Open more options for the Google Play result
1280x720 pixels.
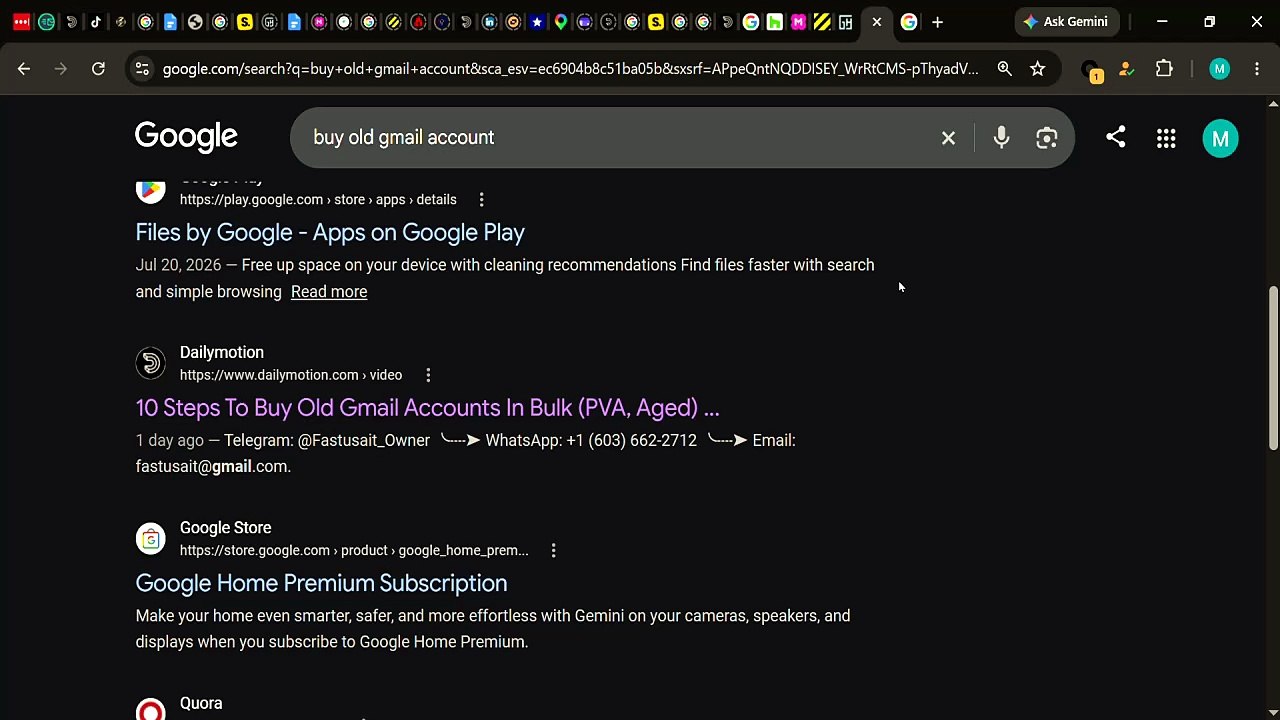[481, 200]
